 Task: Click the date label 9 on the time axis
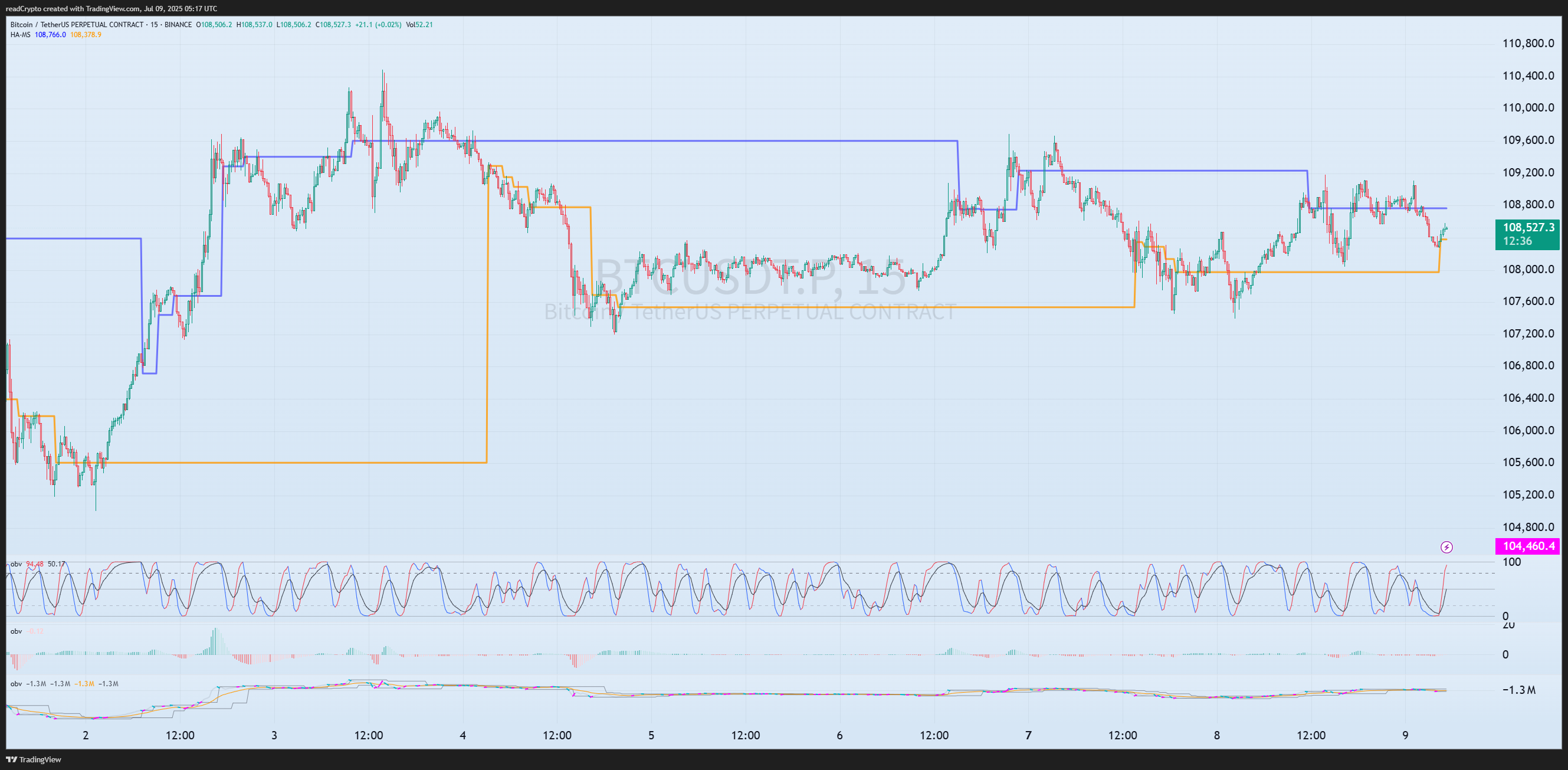tap(1406, 735)
